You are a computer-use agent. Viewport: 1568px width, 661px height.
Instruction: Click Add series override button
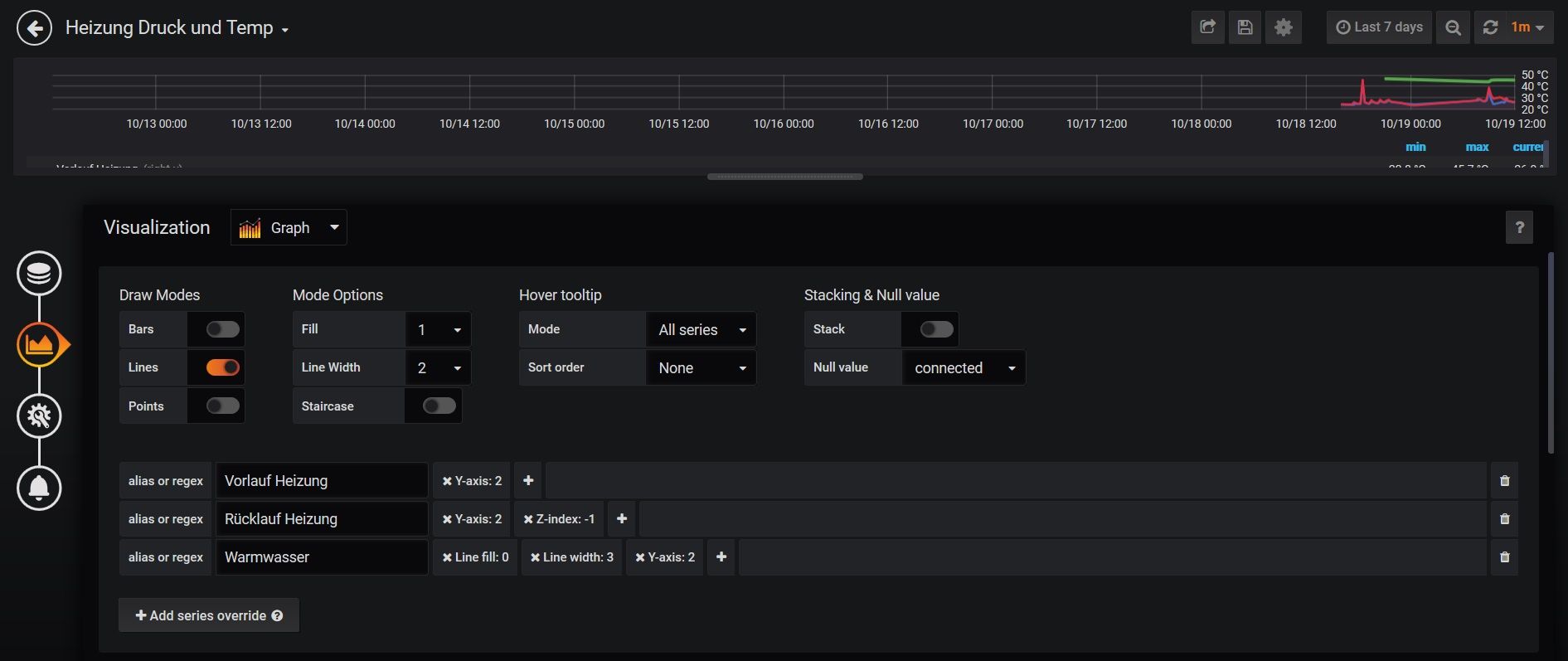[x=209, y=615]
